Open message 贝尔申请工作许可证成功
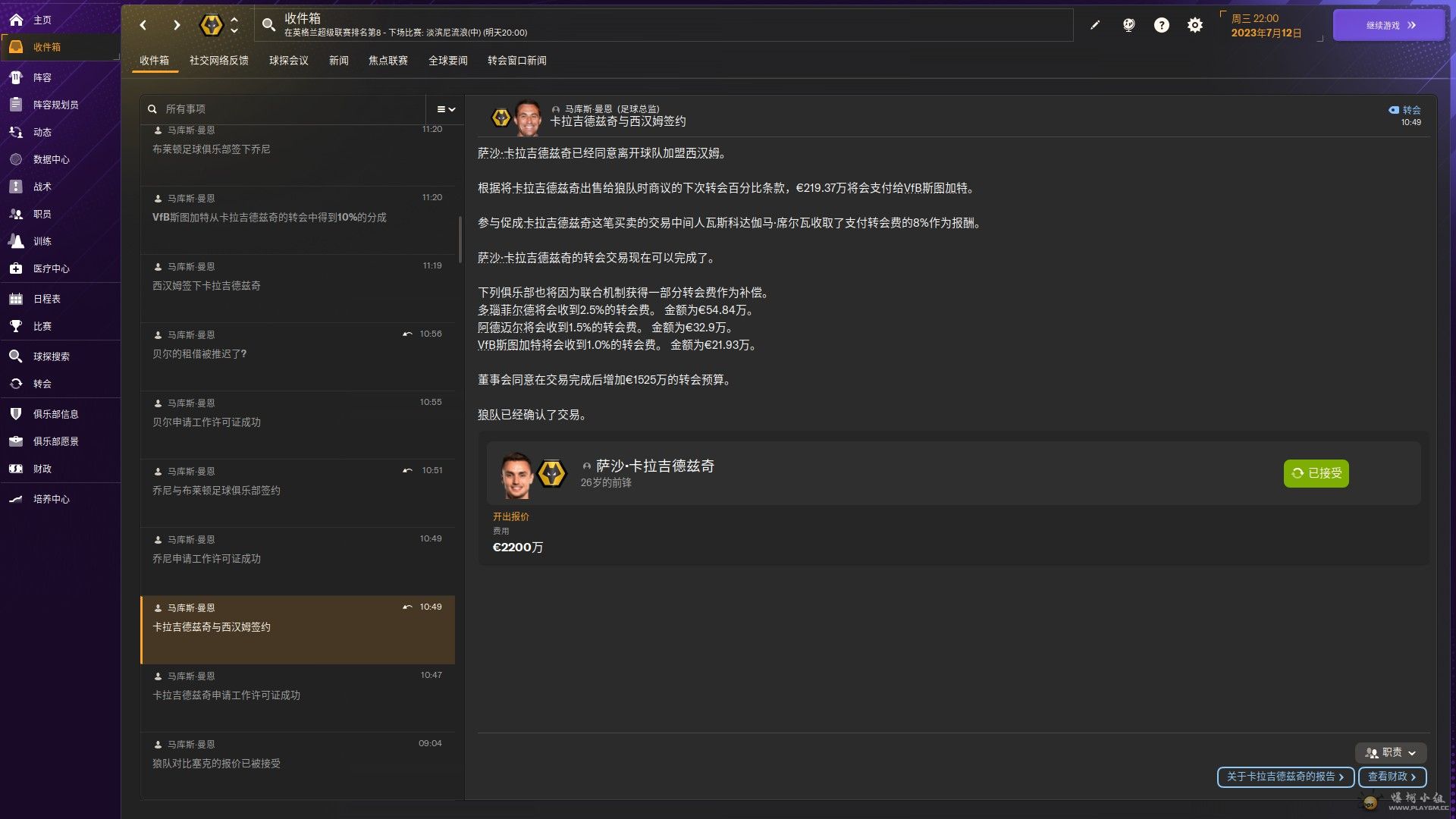Viewport: 1456px width, 819px height. [x=297, y=425]
